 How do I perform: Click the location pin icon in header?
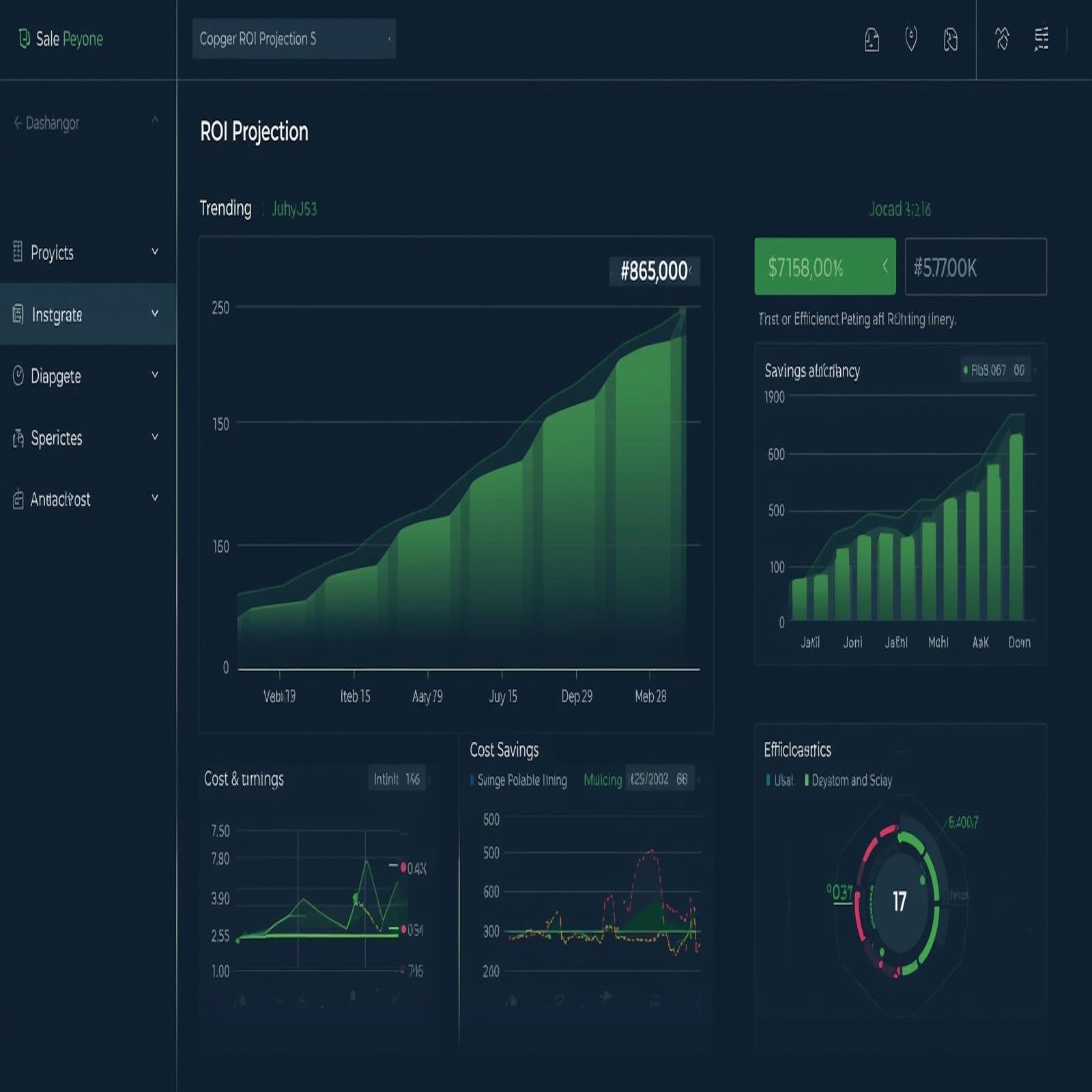[911, 39]
